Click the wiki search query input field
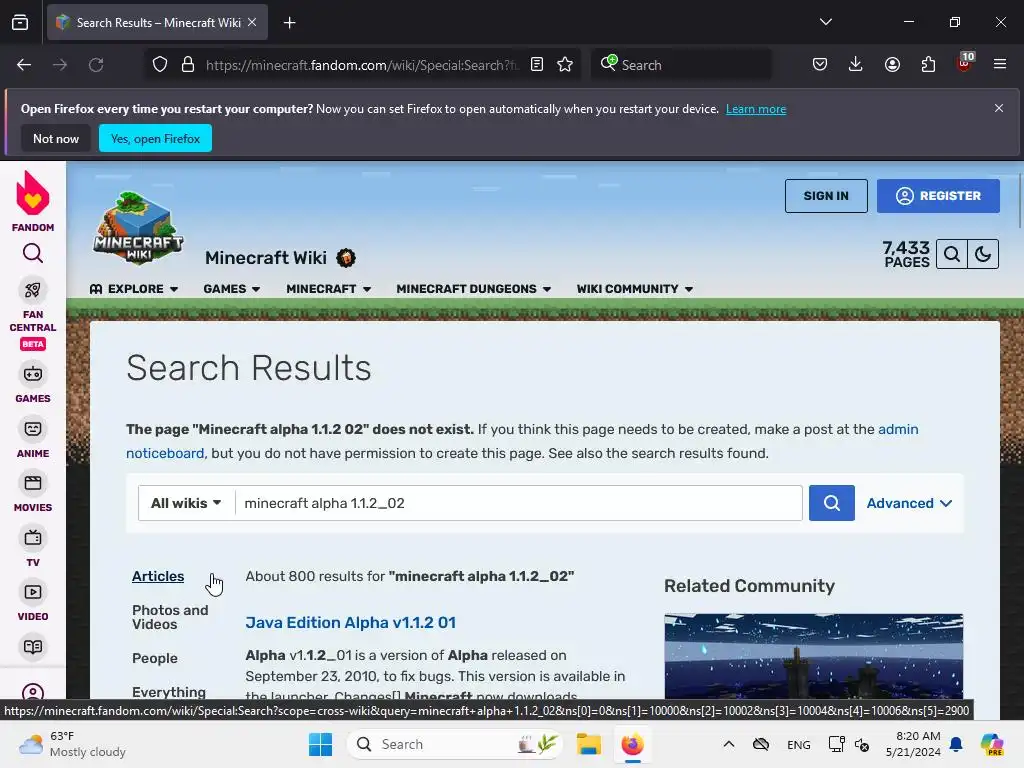Screen dimensions: 1024x768 pyautogui.click(x=519, y=503)
